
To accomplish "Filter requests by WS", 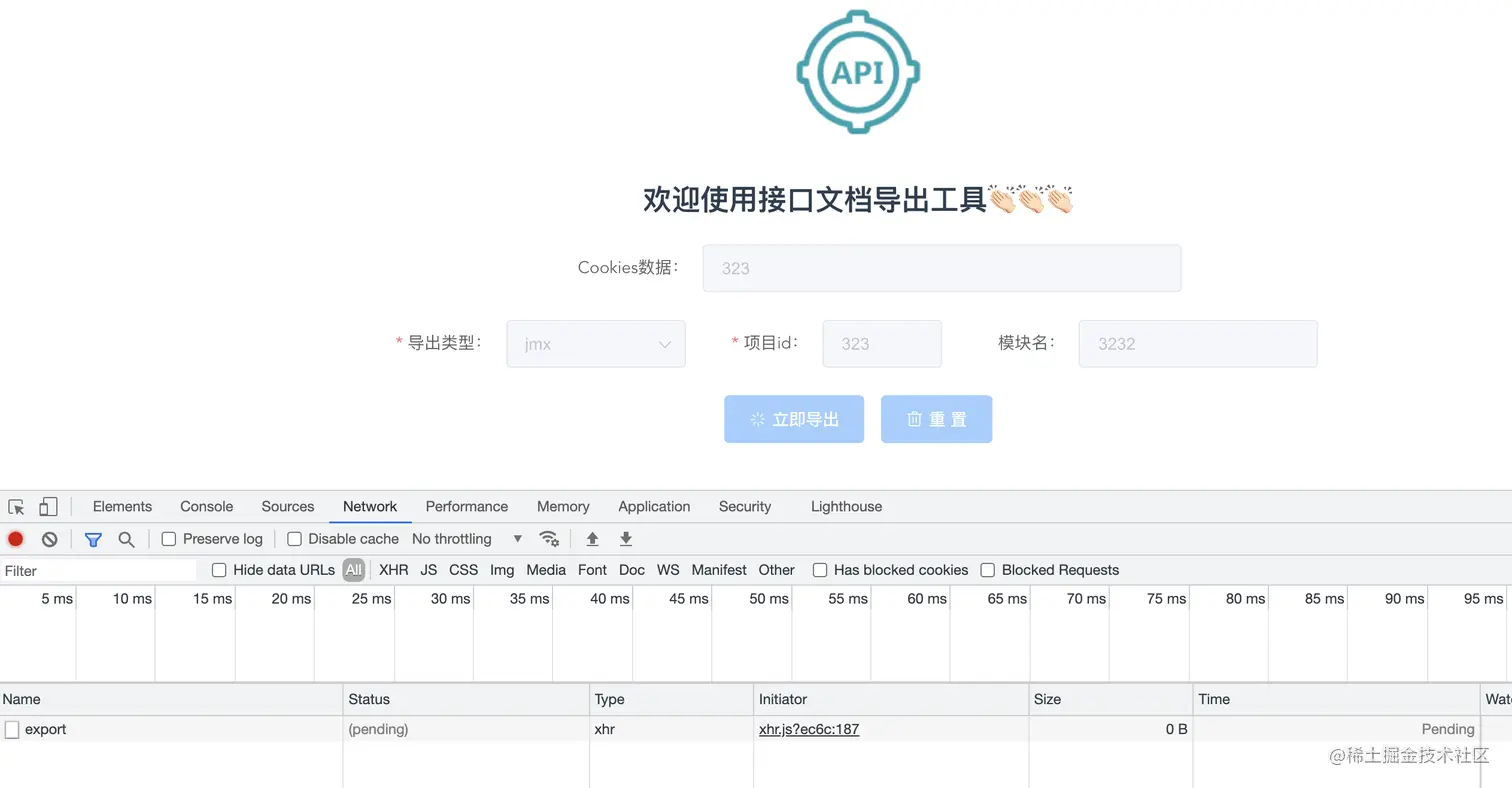I will coord(668,570).
